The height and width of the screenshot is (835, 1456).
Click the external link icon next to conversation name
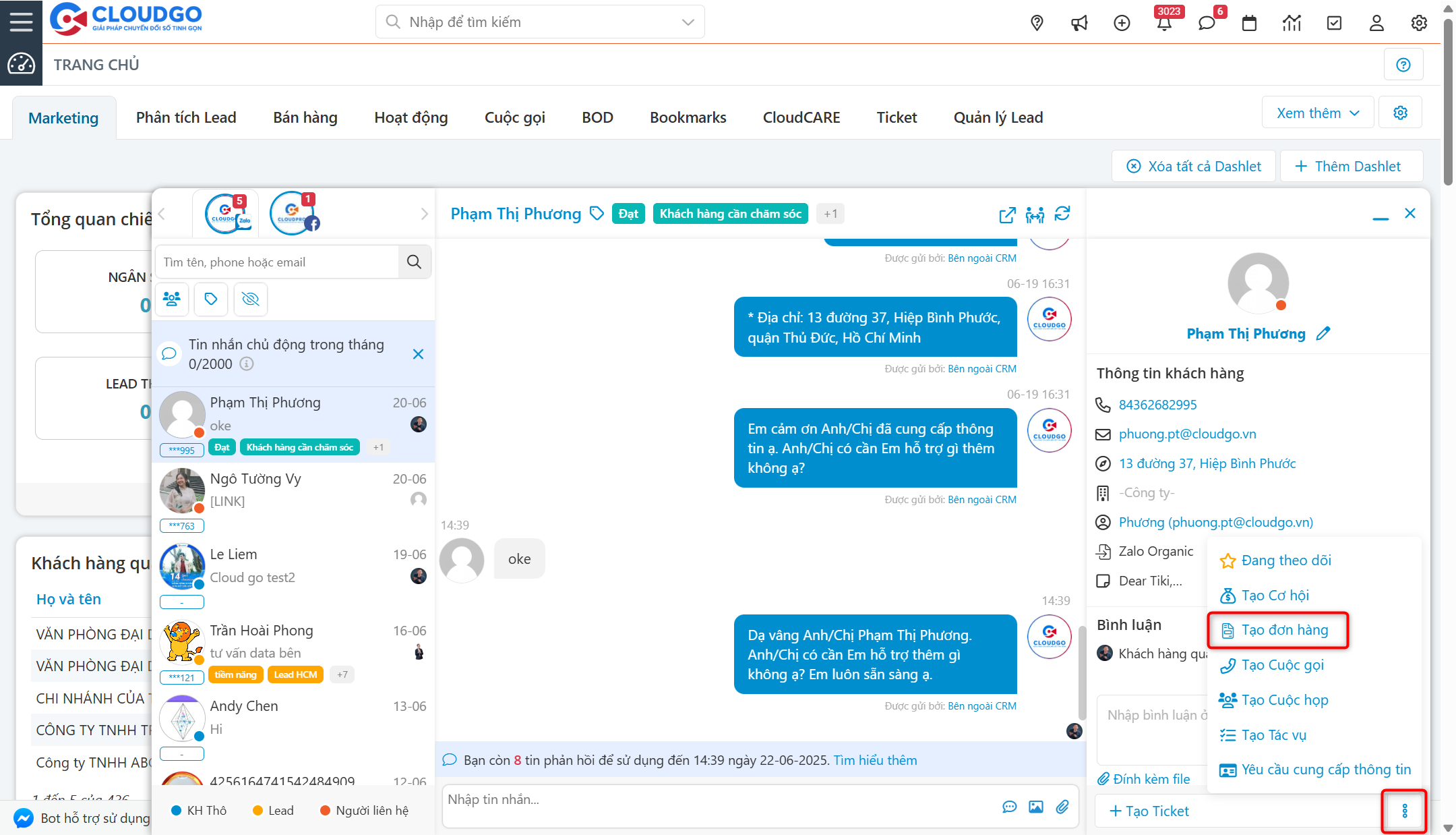pyautogui.click(x=1006, y=215)
